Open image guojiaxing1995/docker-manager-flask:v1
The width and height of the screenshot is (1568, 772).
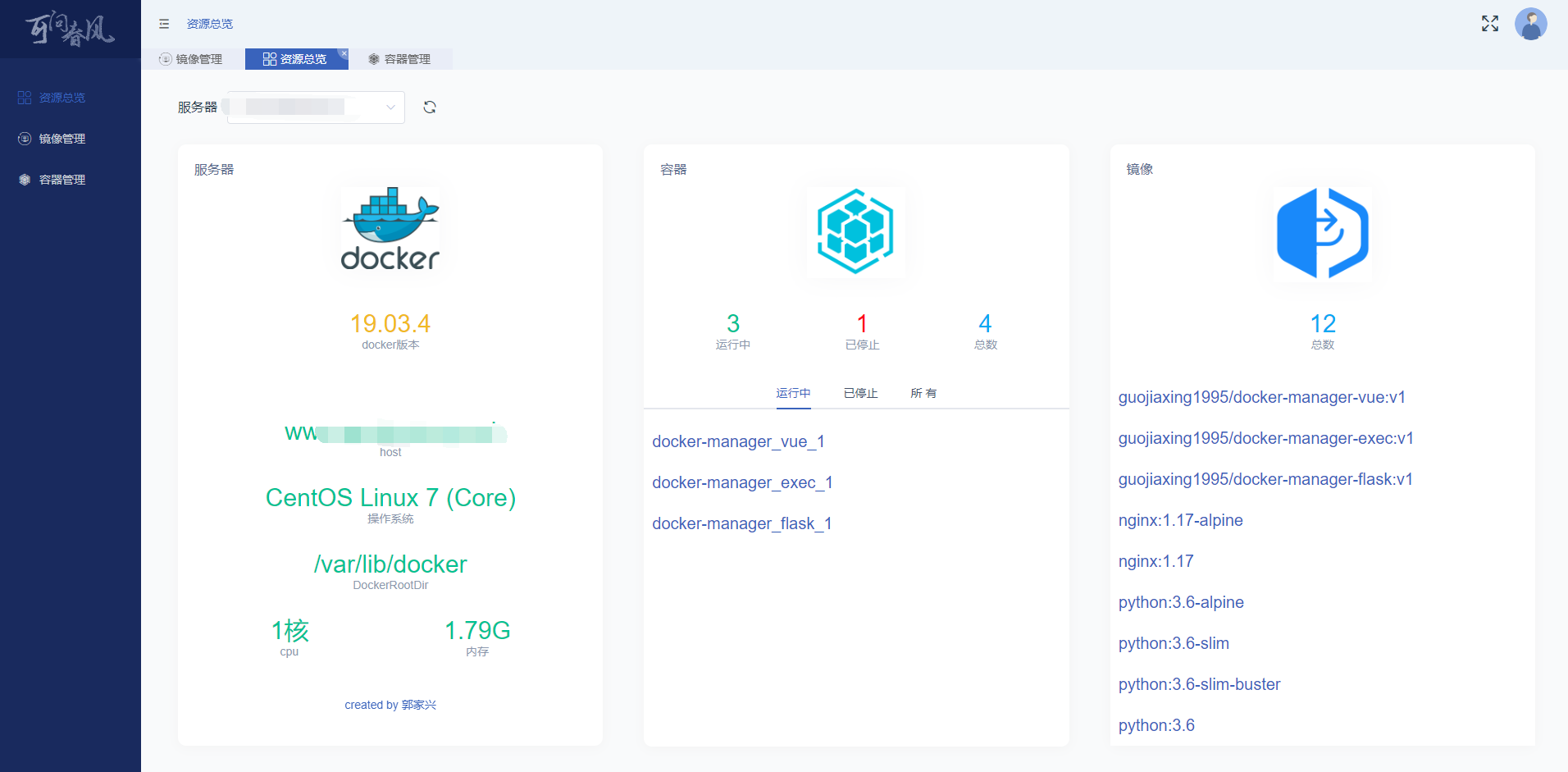[1265, 479]
